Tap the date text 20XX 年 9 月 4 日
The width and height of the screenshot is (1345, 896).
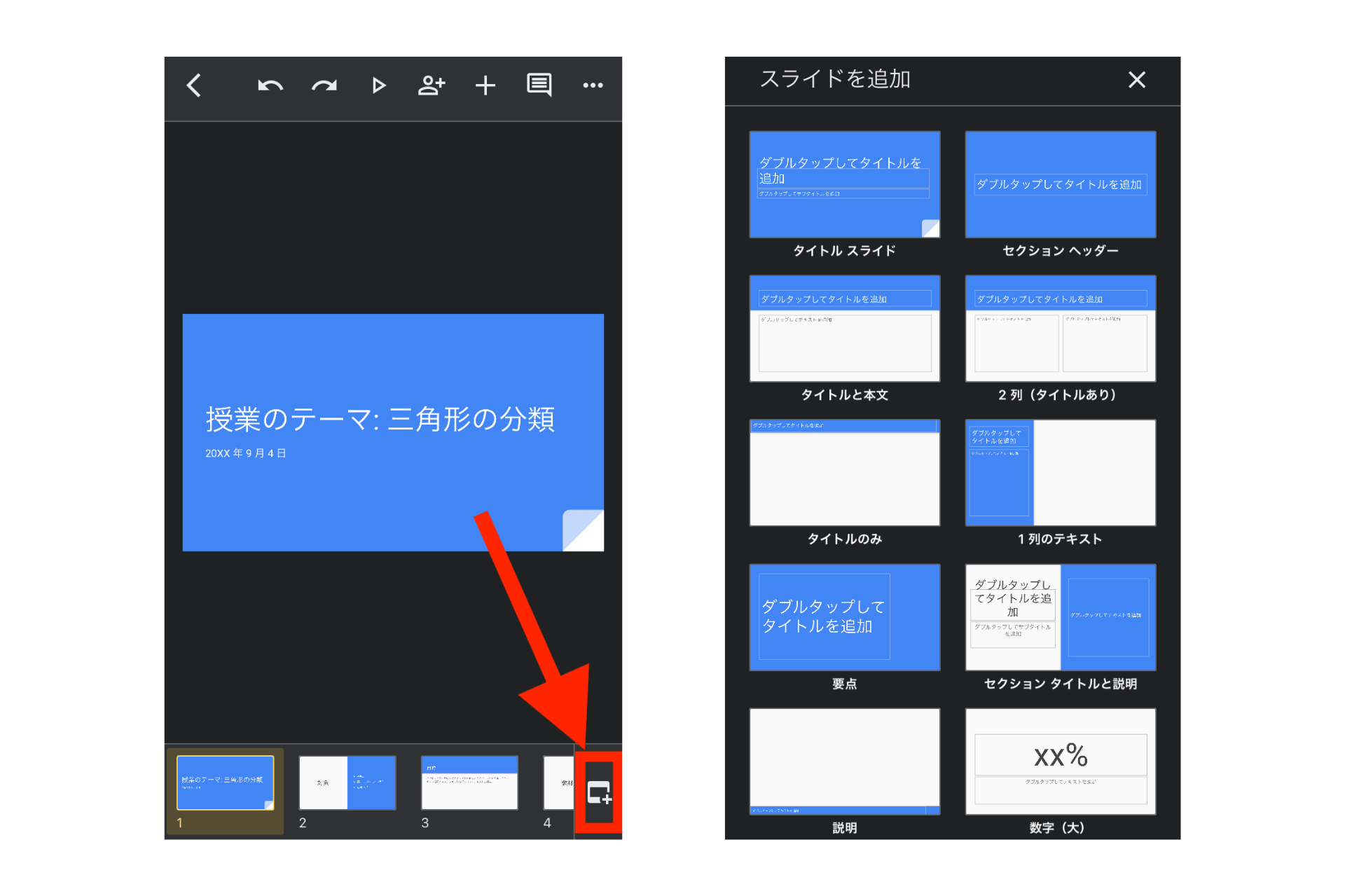246,453
